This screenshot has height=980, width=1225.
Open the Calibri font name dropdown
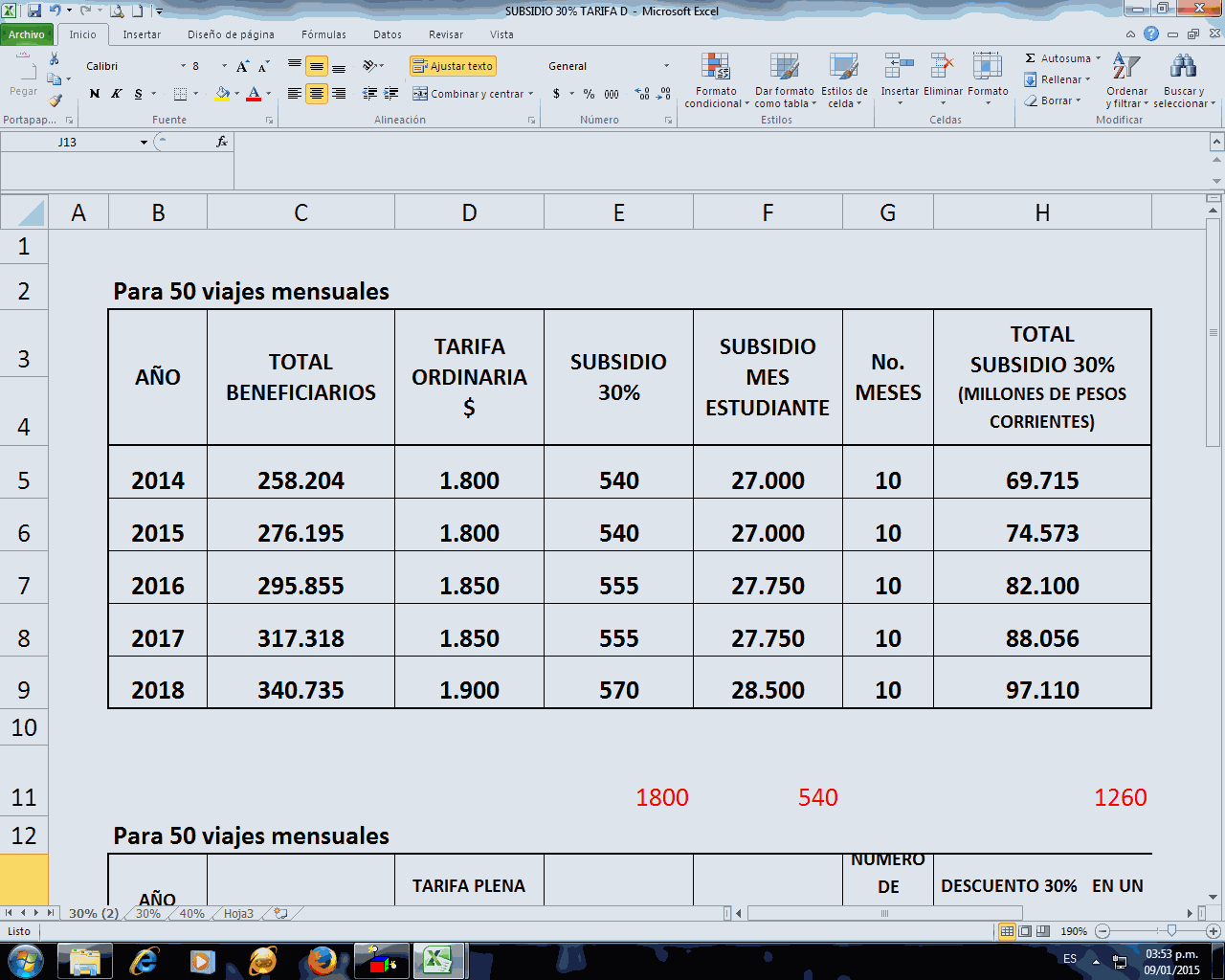click(184, 66)
